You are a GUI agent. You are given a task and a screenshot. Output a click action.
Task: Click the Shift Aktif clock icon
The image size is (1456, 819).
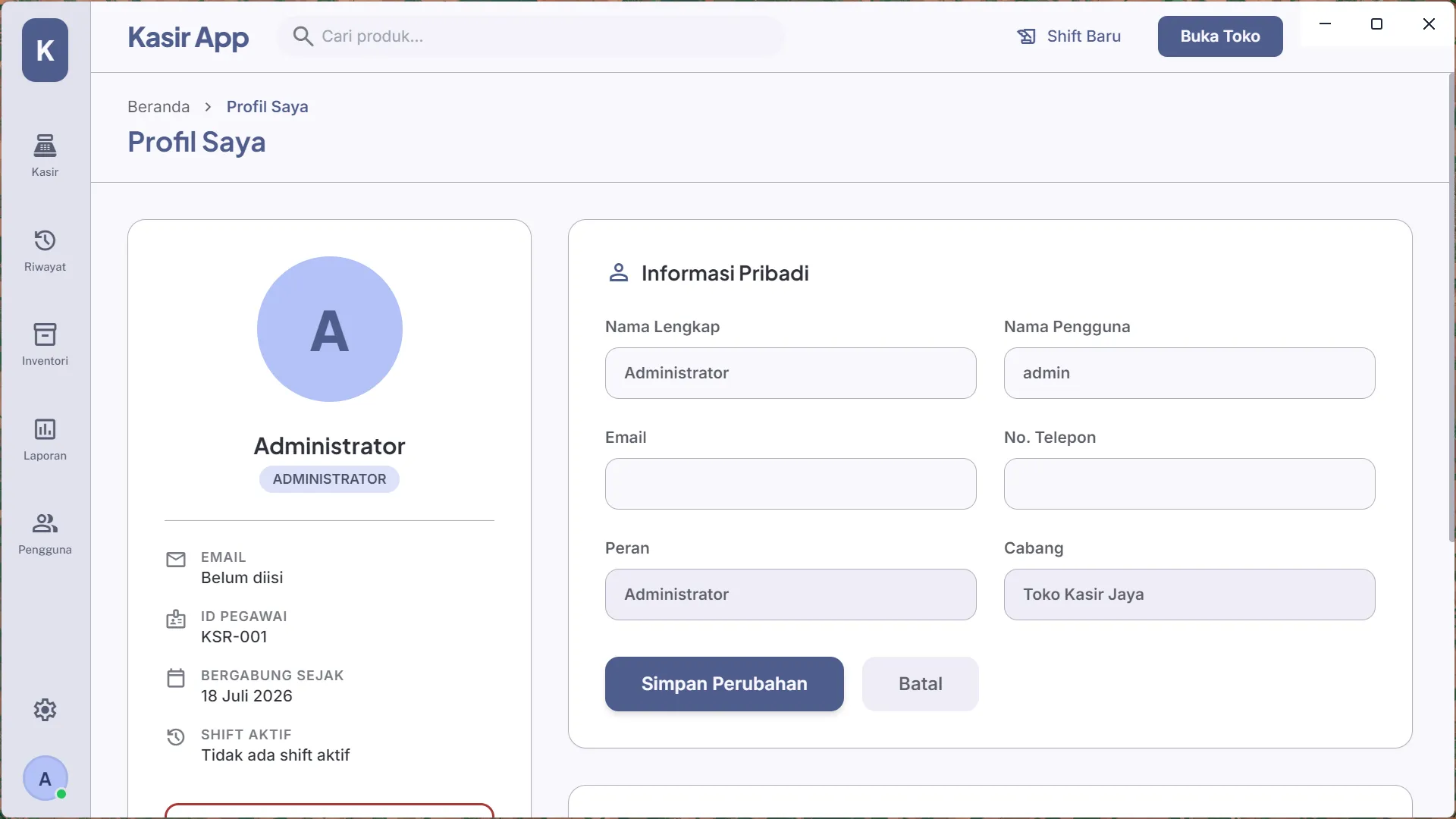[176, 737]
